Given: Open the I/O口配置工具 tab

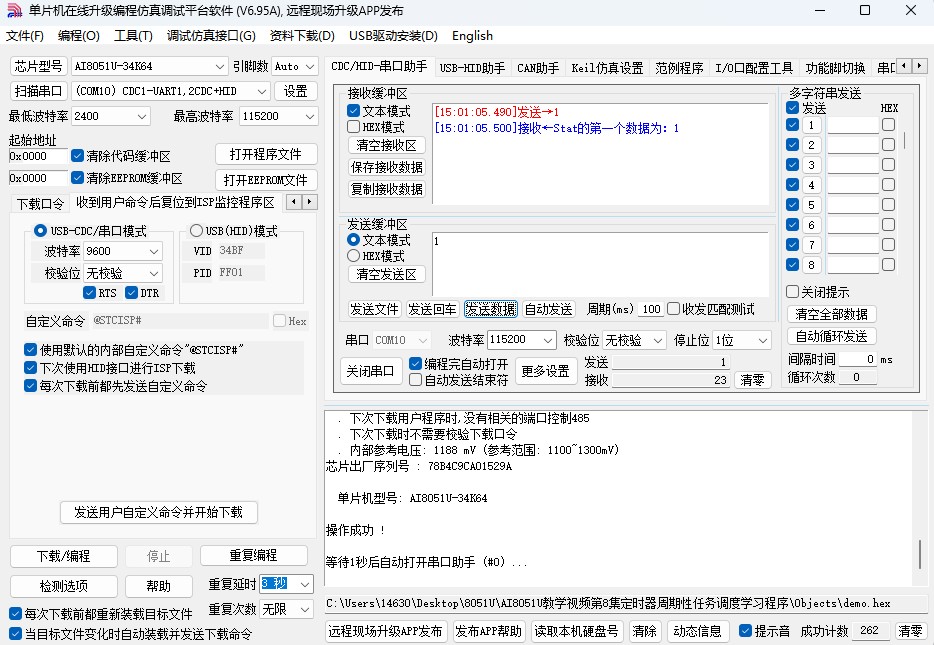Looking at the screenshot, I should pos(754,68).
